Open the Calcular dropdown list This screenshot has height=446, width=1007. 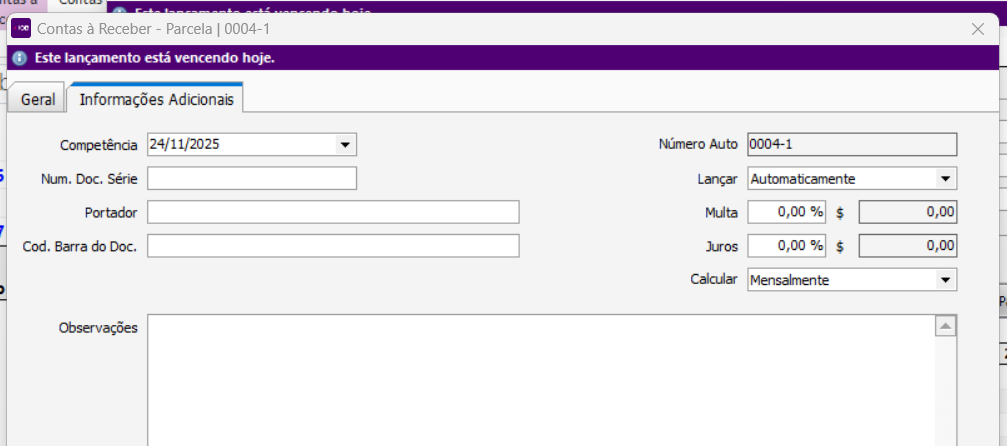point(945,281)
